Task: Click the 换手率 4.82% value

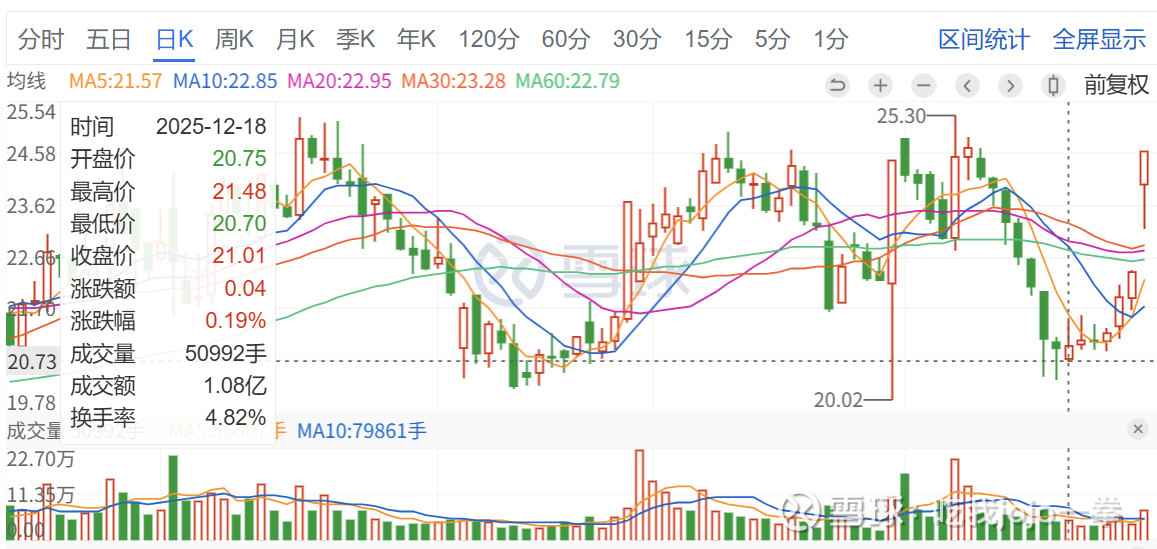Action: 237,417
